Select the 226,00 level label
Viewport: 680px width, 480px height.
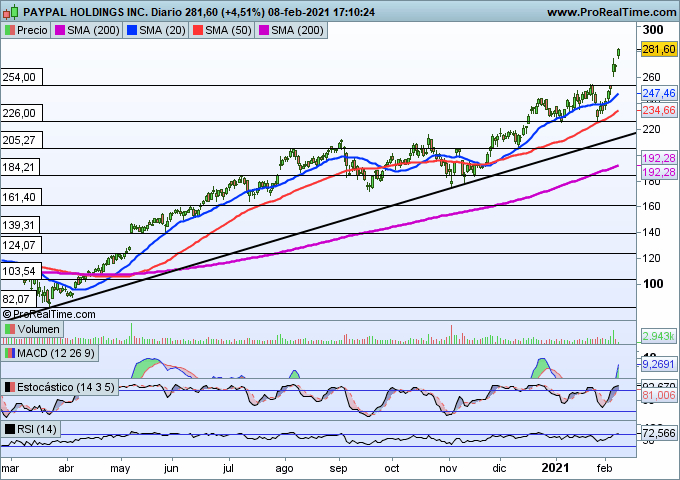[x=21, y=113]
